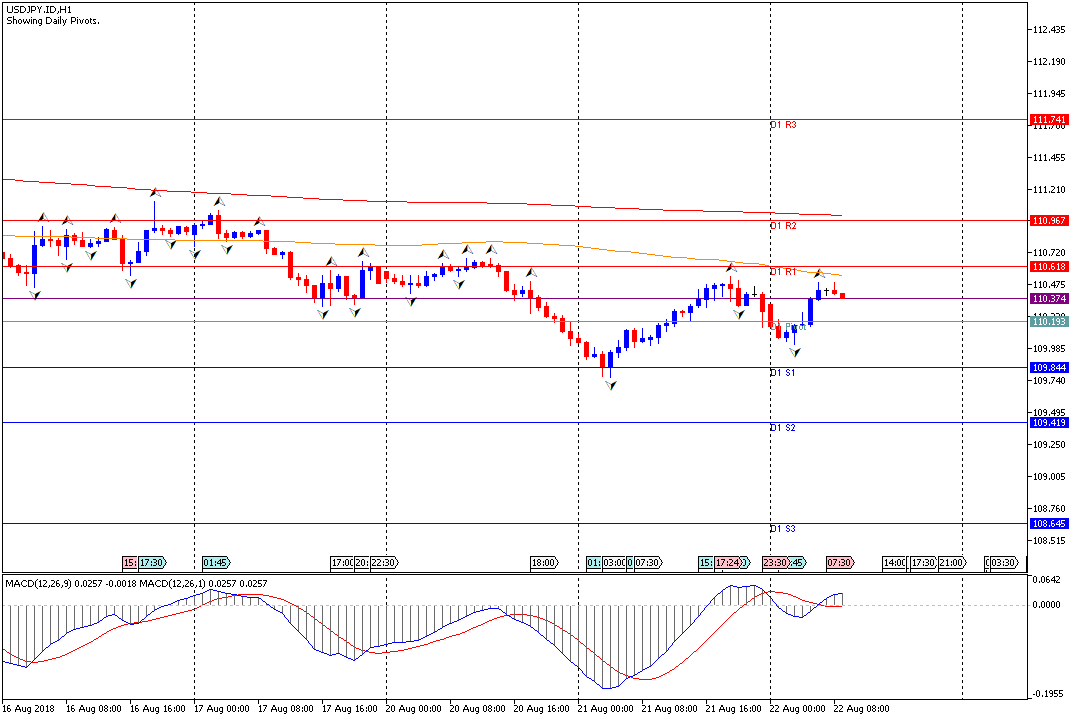This screenshot has width=1080, height=720.
Task: Click the purple 110.374 current price label
Action: [x=1049, y=298]
